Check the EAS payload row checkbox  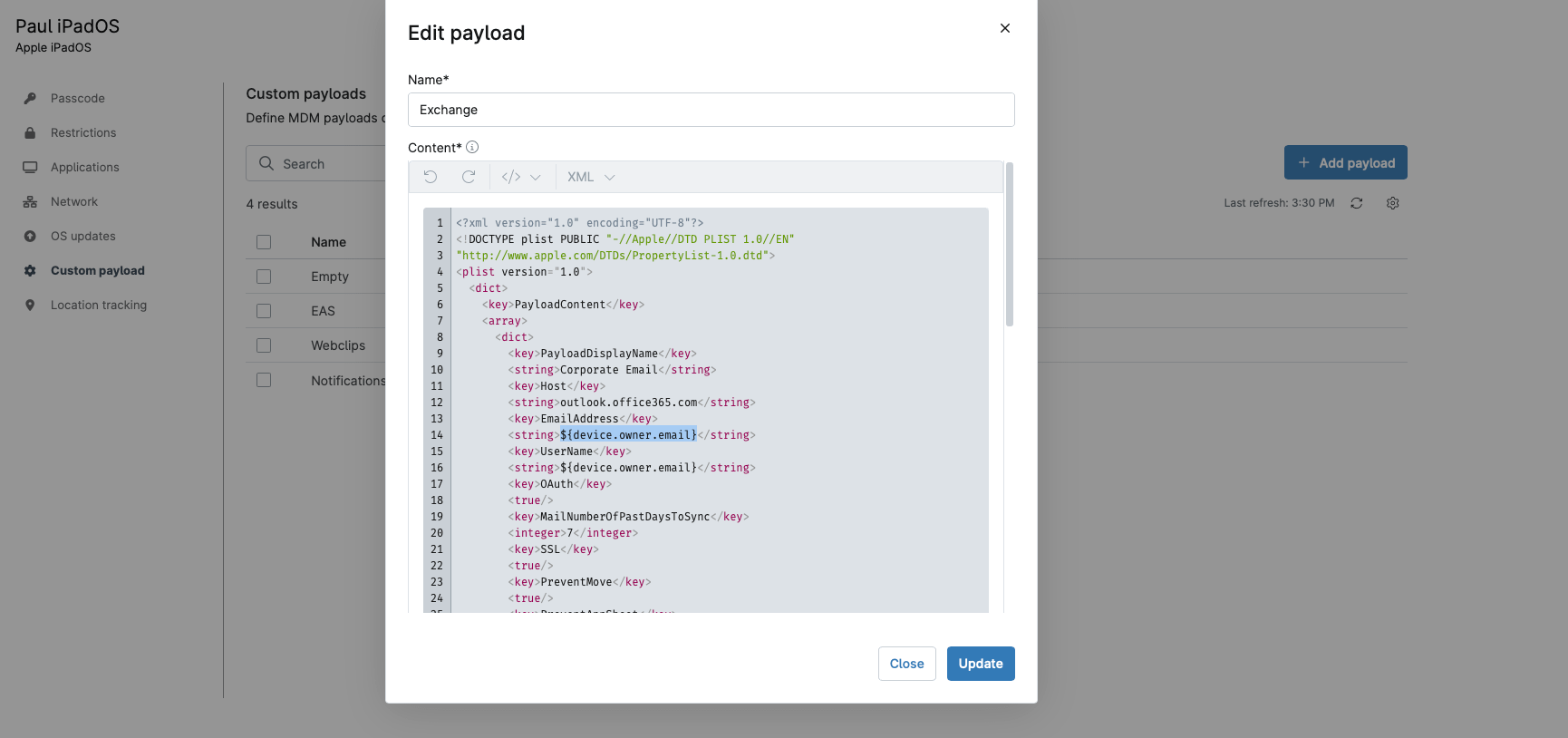pyautogui.click(x=264, y=311)
